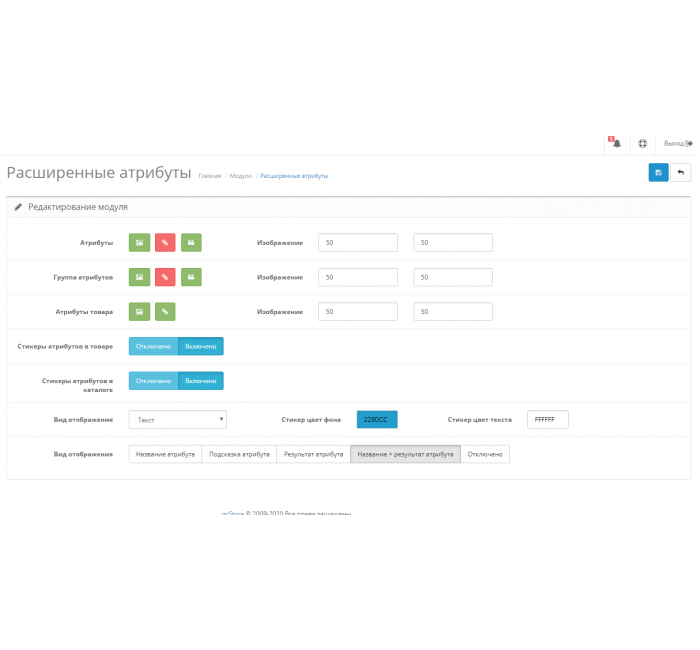Toggle red link icon in Атрибуты row
This screenshot has width=700, height=650.
coord(165,242)
